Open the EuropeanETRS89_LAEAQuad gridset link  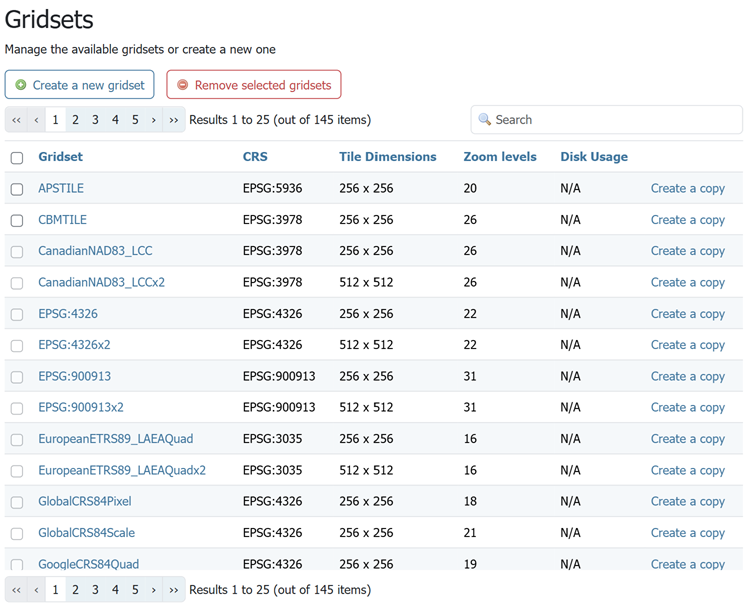click(116, 439)
